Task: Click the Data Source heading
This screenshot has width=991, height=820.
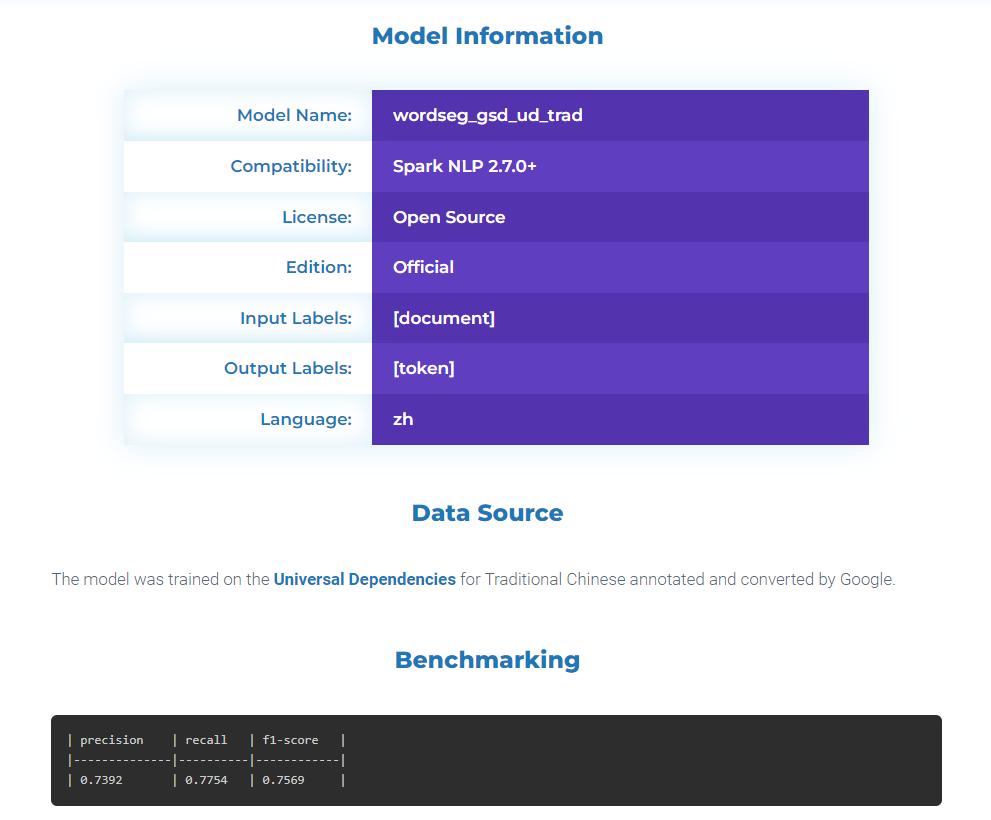Action: pyautogui.click(x=487, y=512)
